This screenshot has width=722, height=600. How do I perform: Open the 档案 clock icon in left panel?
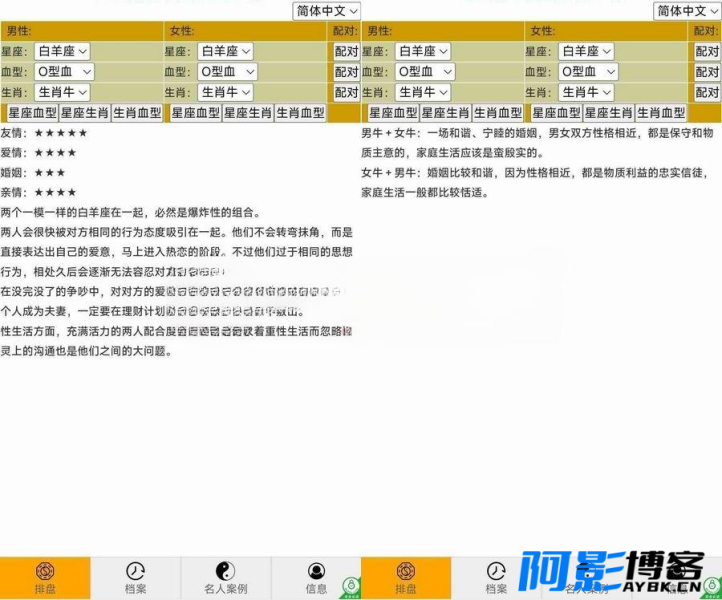coord(135,578)
